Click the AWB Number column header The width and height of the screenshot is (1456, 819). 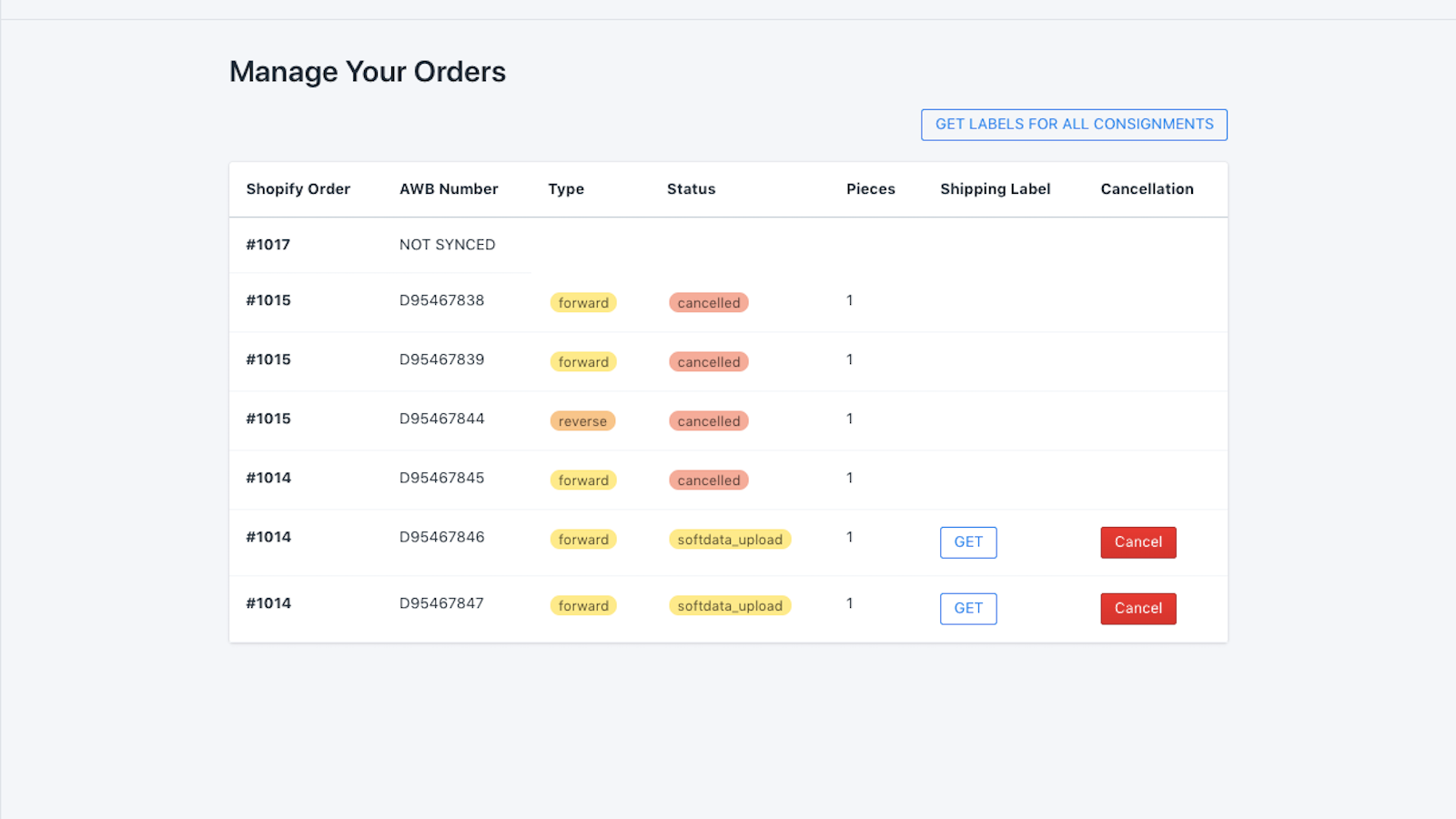(449, 189)
